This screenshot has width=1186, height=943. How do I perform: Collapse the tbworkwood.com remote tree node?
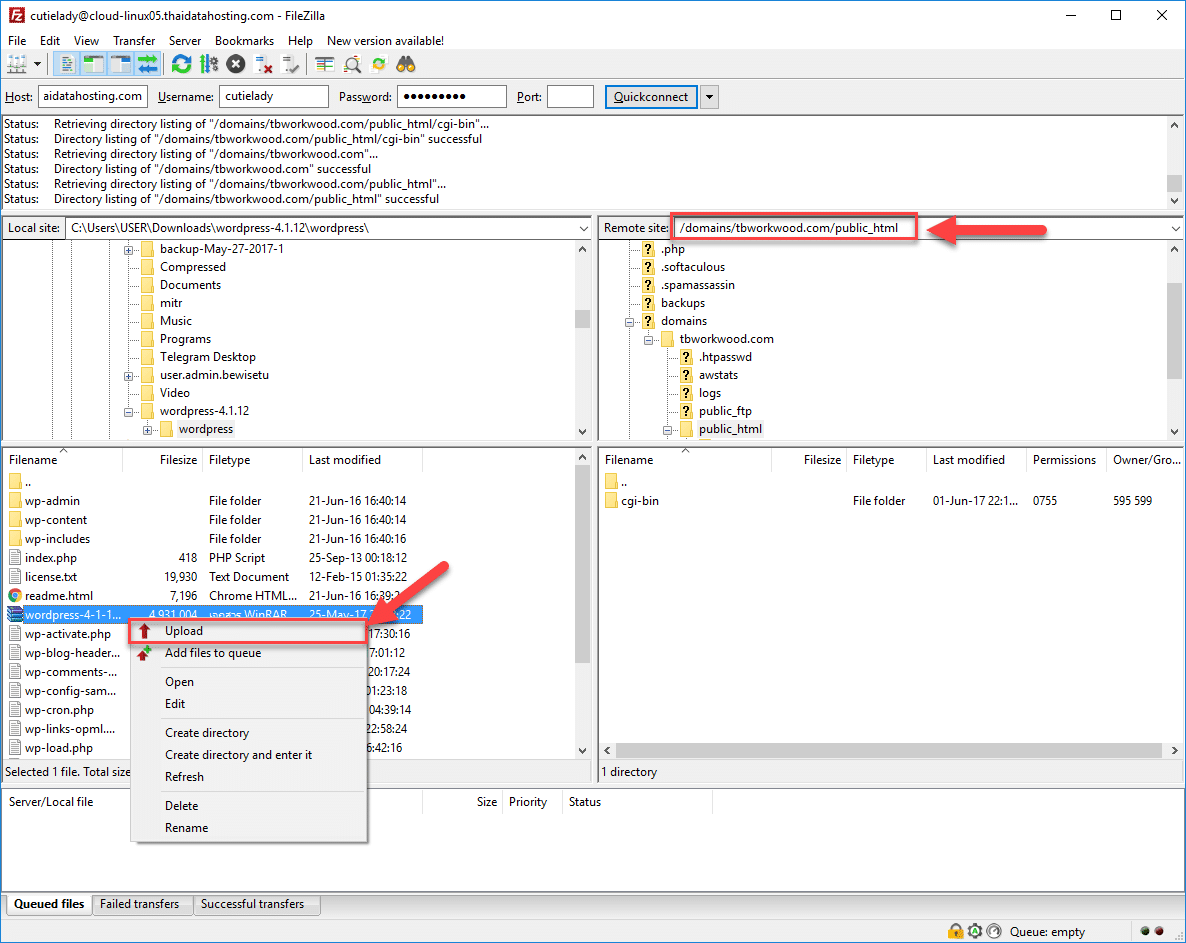point(648,340)
